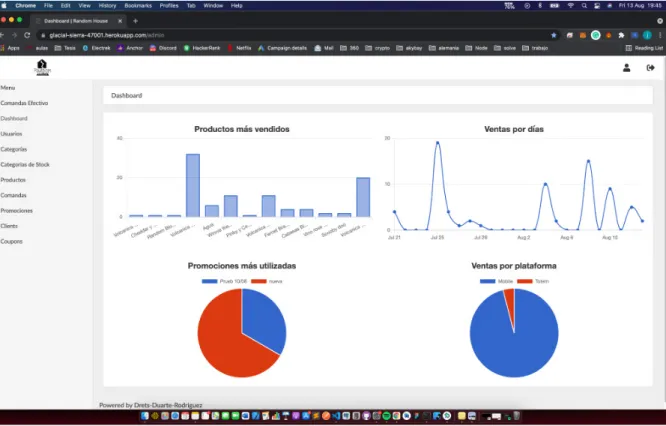Expand the Node bookmarks folder
The height and width of the screenshot is (426, 666).
pyautogui.click(x=477, y=48)
